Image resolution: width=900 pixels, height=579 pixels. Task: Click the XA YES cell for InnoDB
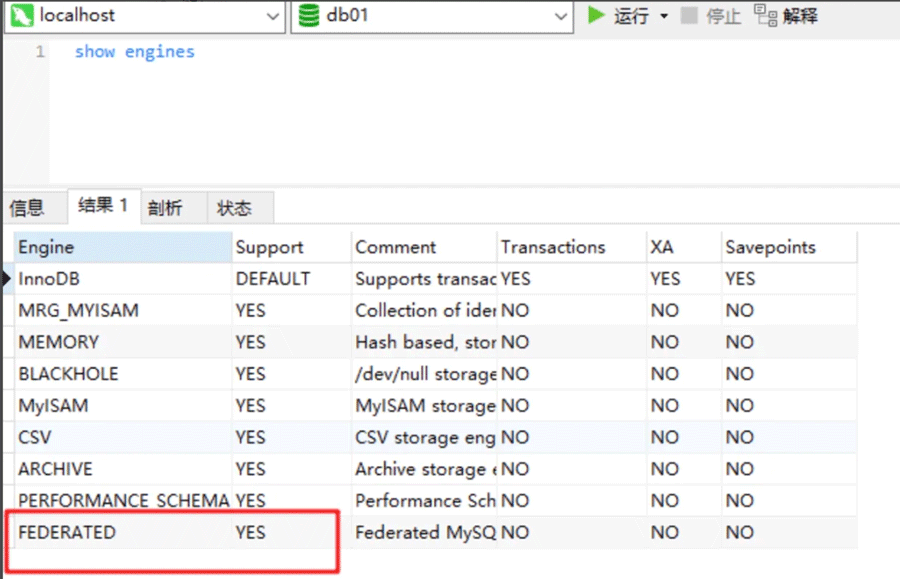tap(684, 279)
